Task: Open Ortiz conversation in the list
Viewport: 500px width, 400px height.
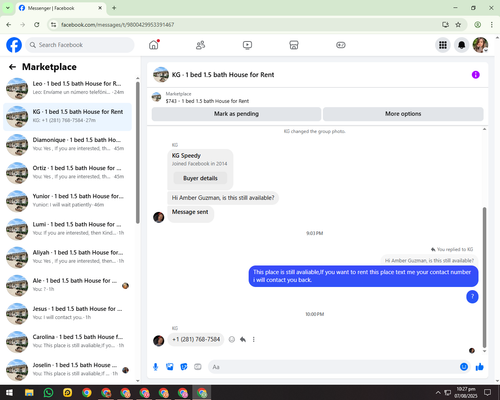Action: (67, 173)
